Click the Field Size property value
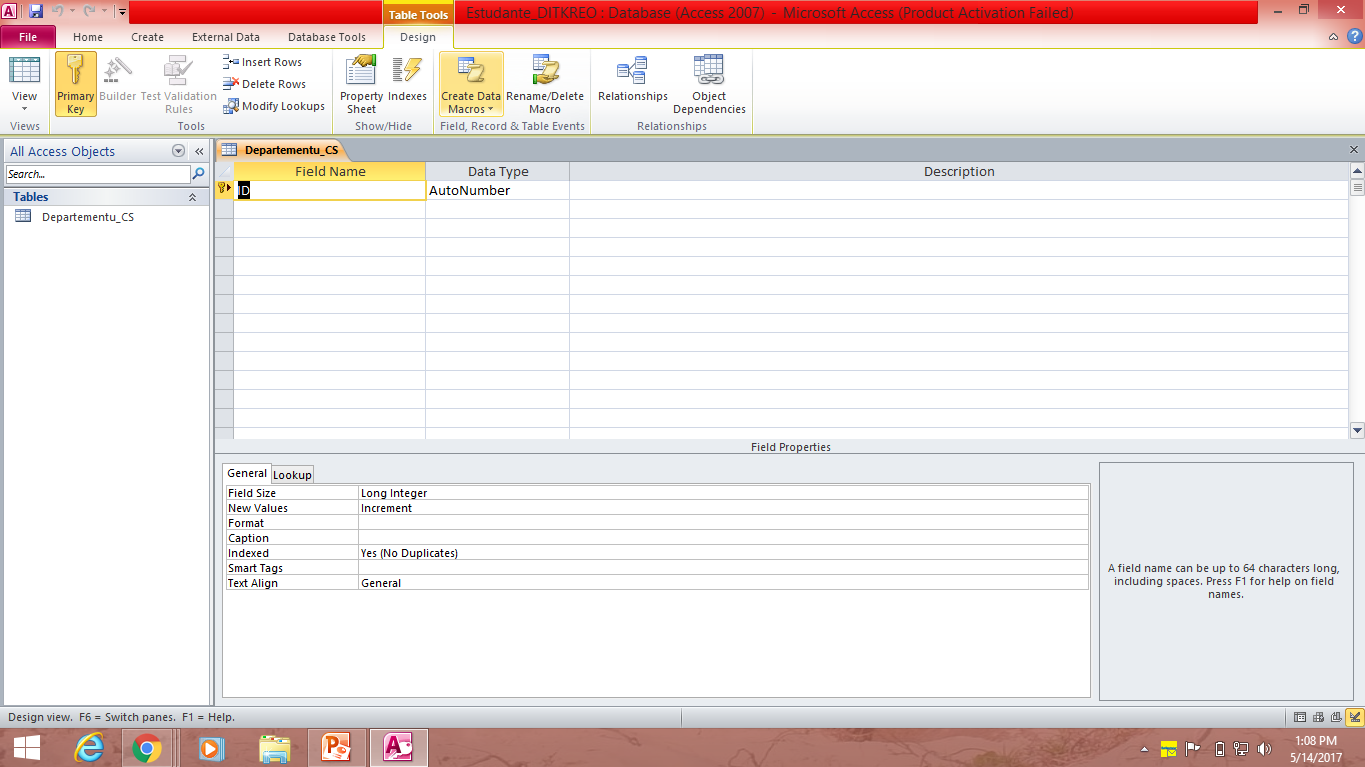Screen dimensions: 1365x767 coord(723,493)
